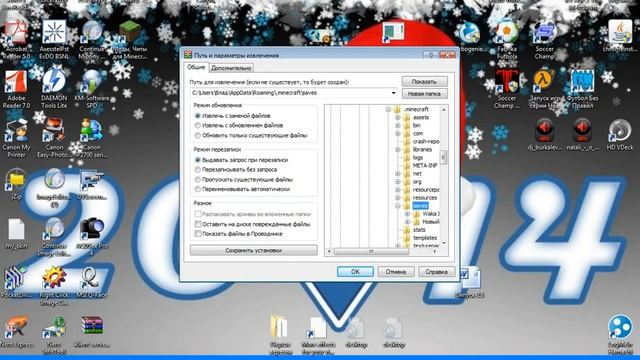Click the Показать button
The image size is (640, 360).
(x=424, y=82)
